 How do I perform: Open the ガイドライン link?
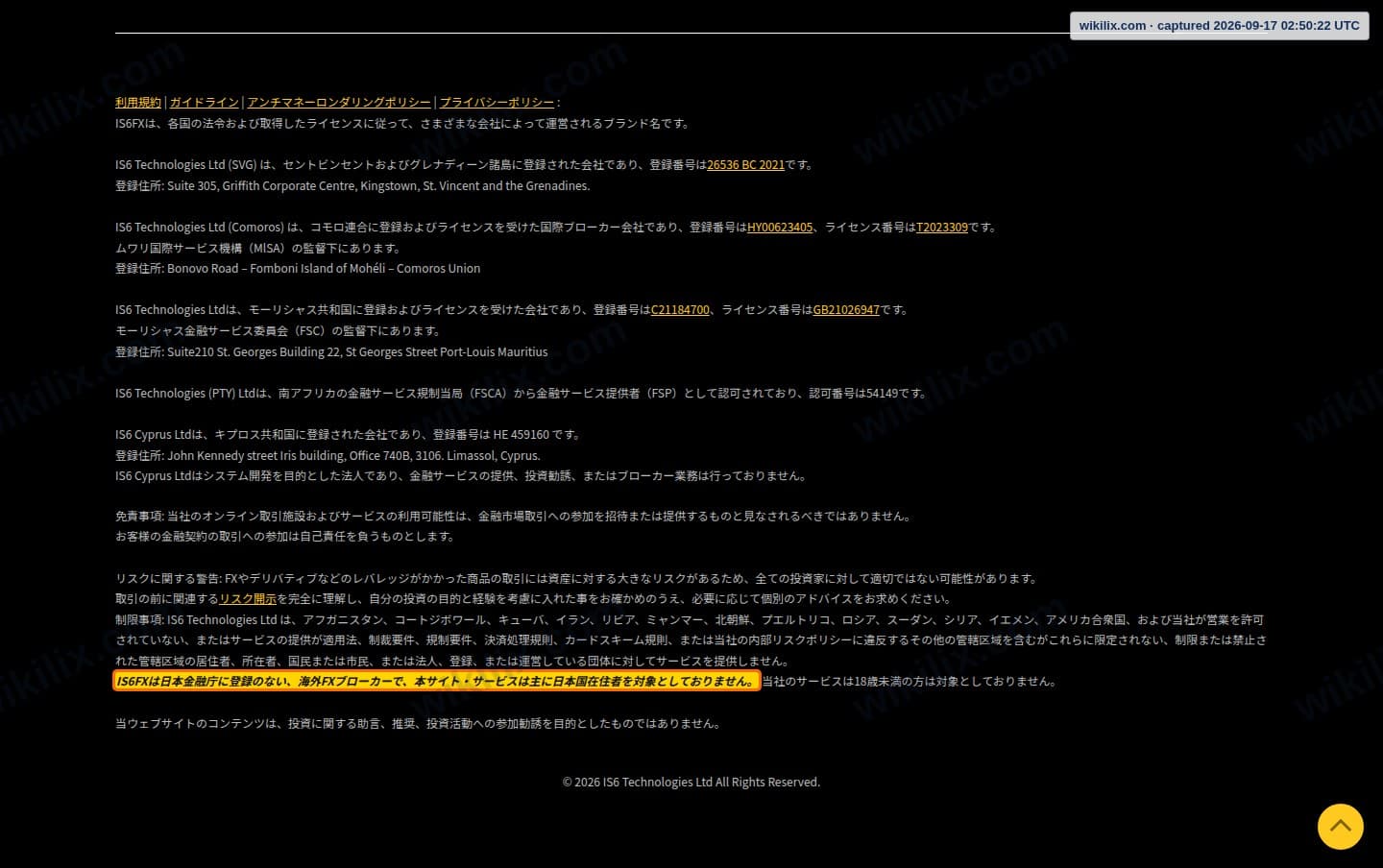205,103
